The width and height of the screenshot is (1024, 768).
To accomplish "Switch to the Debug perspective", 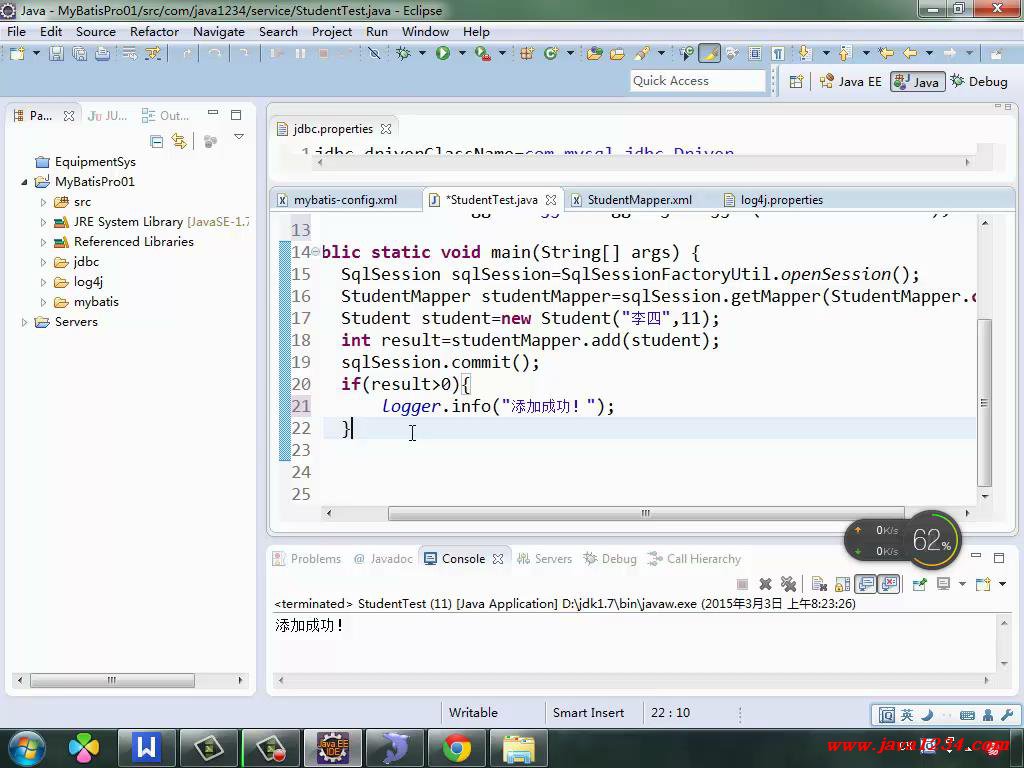I will (x=979, y=82).
